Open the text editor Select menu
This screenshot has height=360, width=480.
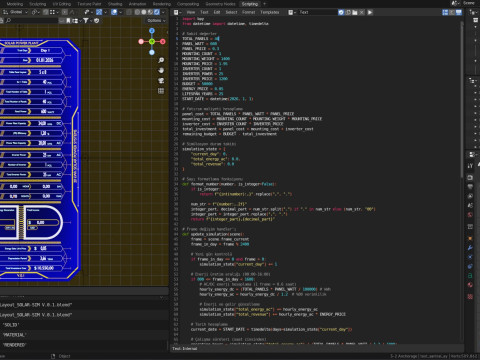pyautogui.click(x=231, y=12)
